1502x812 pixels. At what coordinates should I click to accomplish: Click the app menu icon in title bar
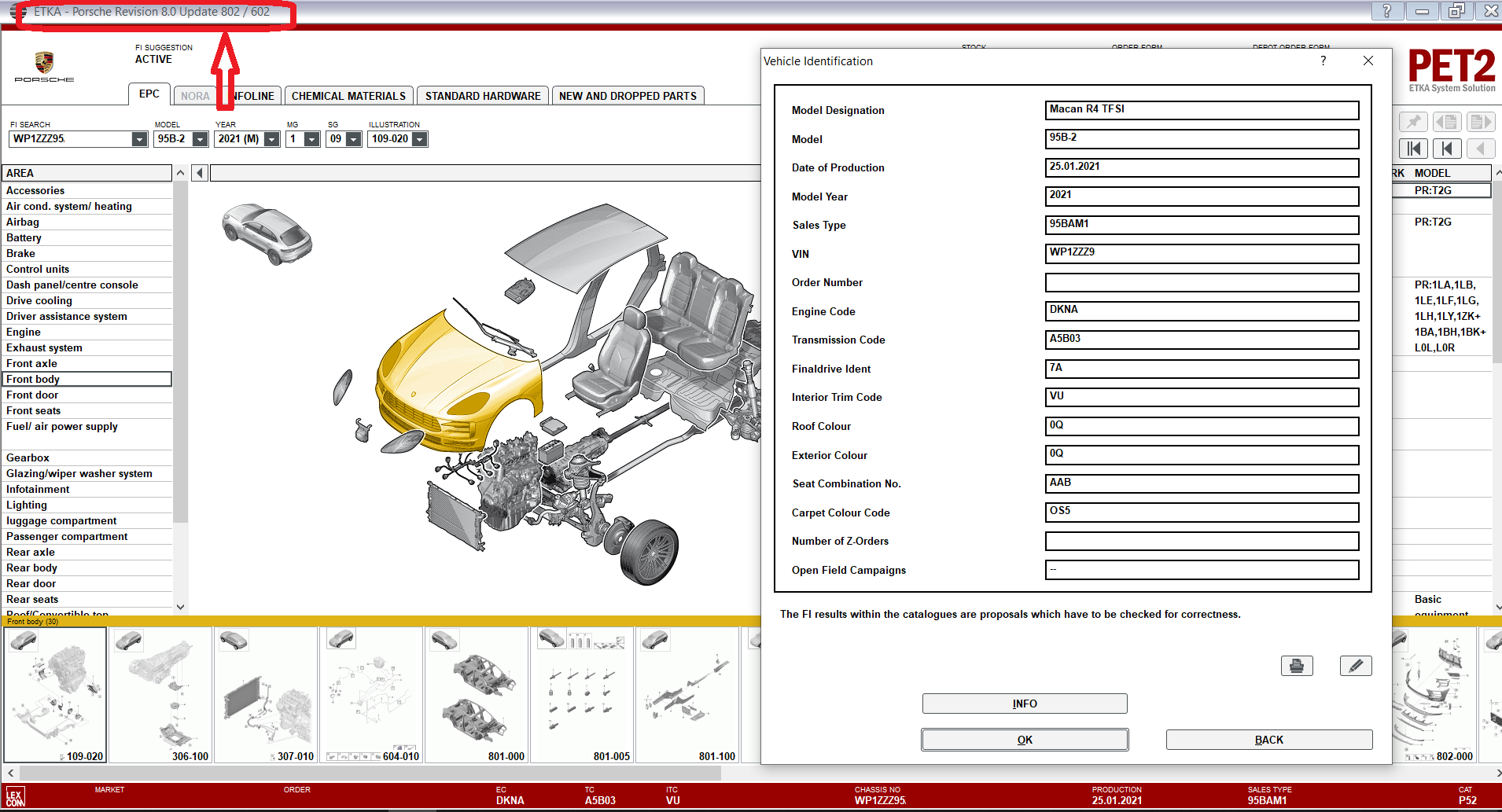click(20, 12)
